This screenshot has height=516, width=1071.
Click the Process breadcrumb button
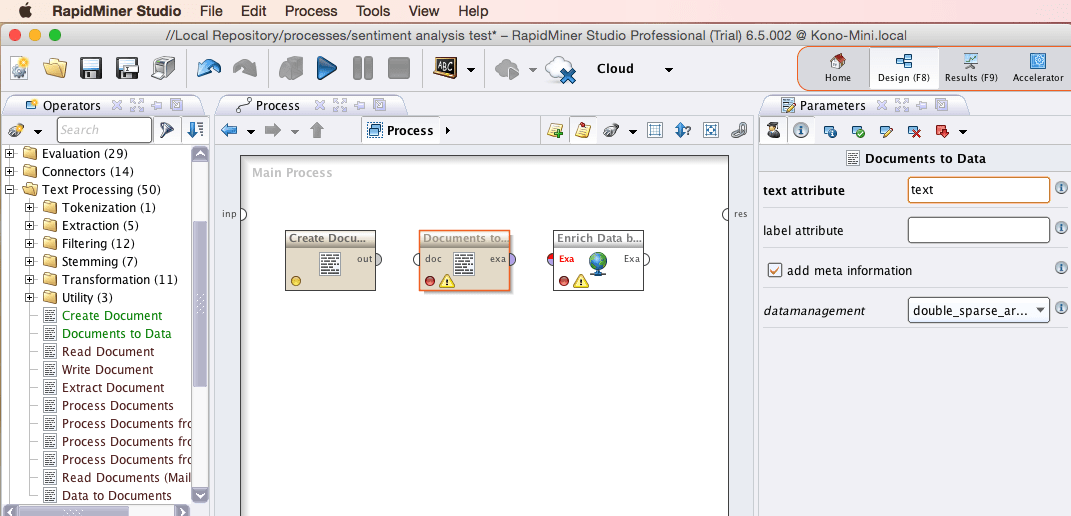[x=402, y=131]
